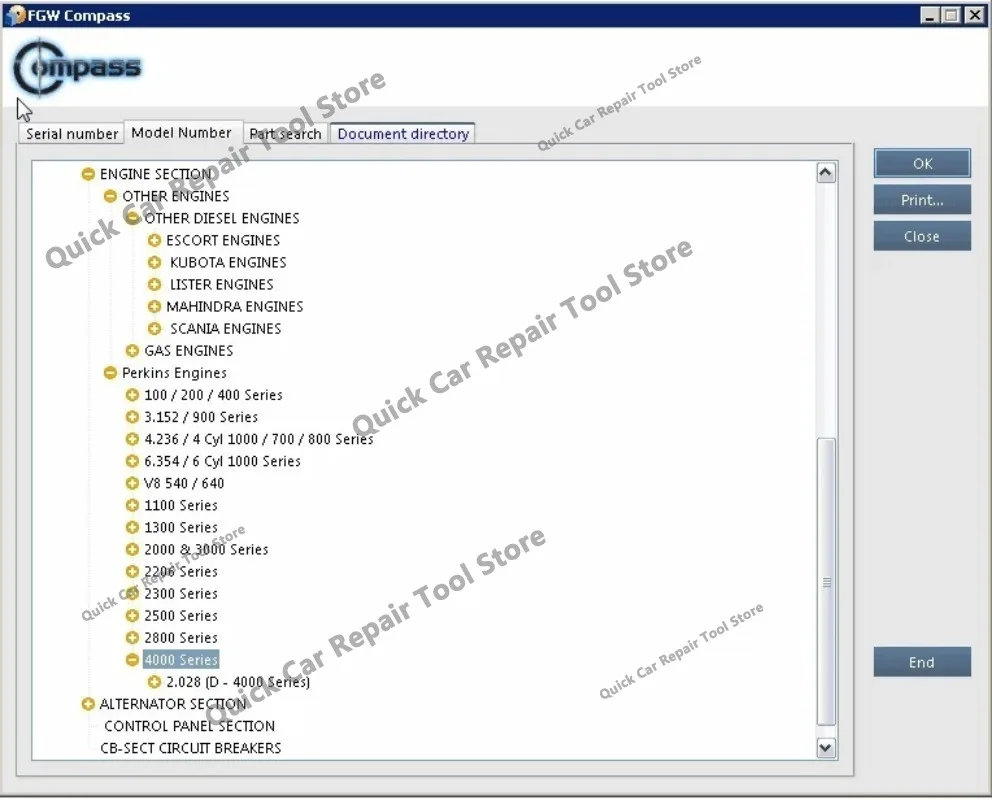Select 2.028 (D - 4000 Series) label
The image size is (992, 800).
pos(238,682)
